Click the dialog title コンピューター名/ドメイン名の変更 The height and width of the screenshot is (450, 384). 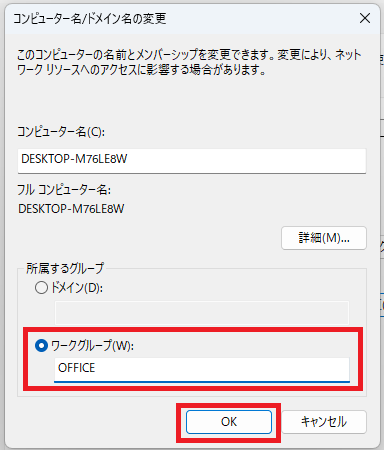point(90,18)
